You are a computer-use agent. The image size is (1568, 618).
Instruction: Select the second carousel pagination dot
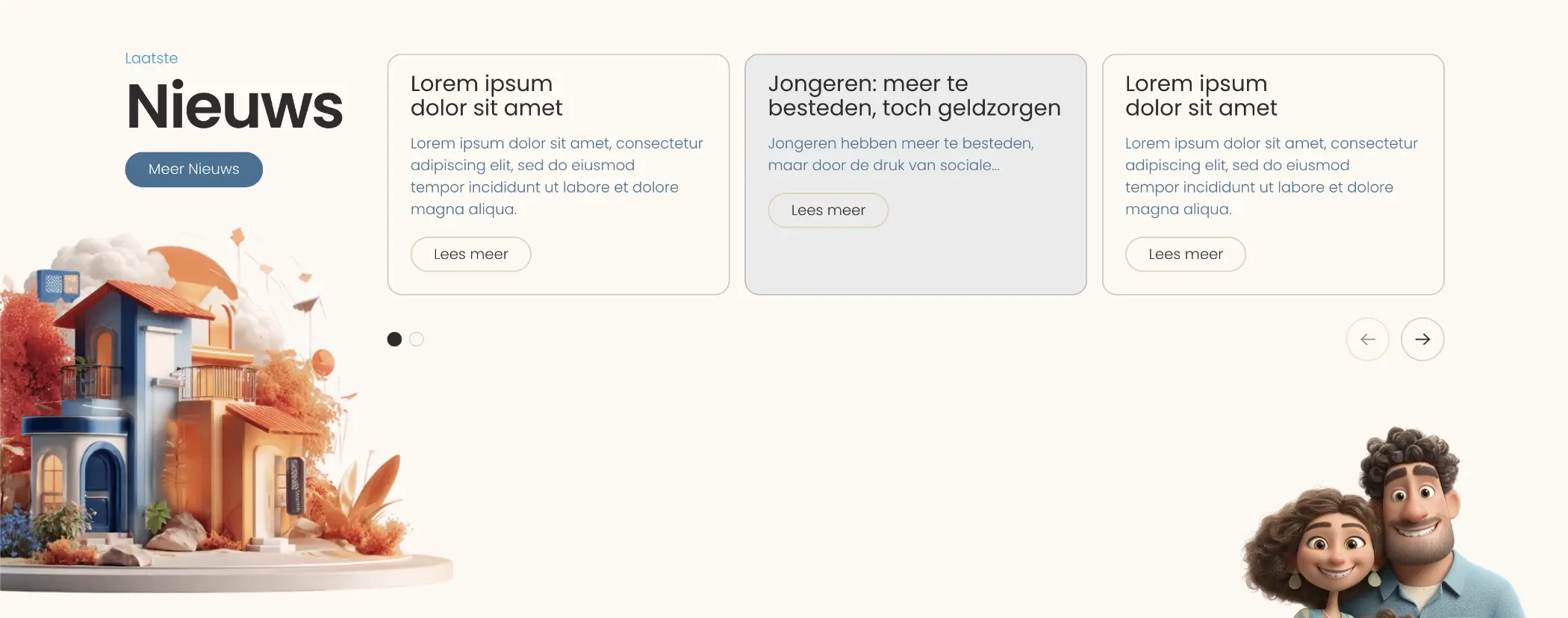(417, 340)
